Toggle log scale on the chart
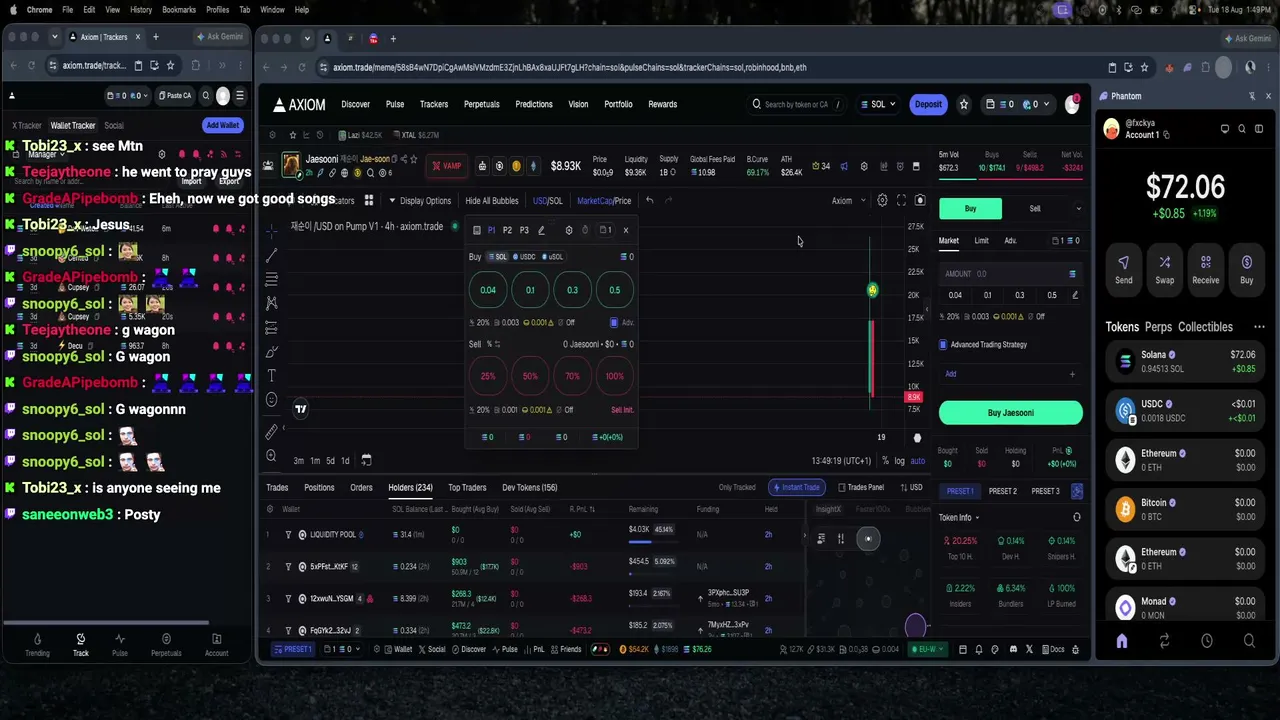This screenshot has height=720, width=1280. click(x=899, y=461)
